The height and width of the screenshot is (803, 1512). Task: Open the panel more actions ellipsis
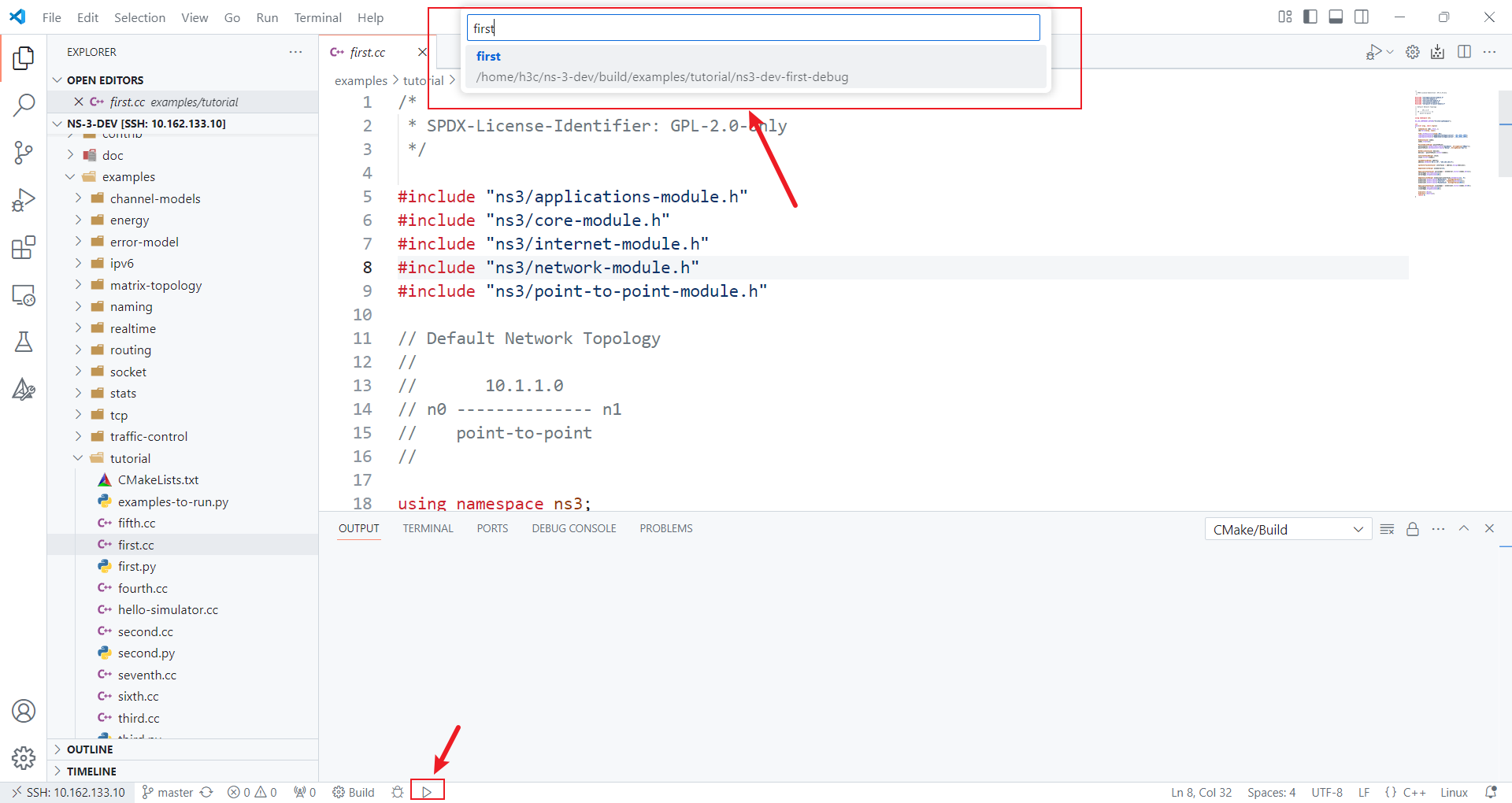(1438, 529)
